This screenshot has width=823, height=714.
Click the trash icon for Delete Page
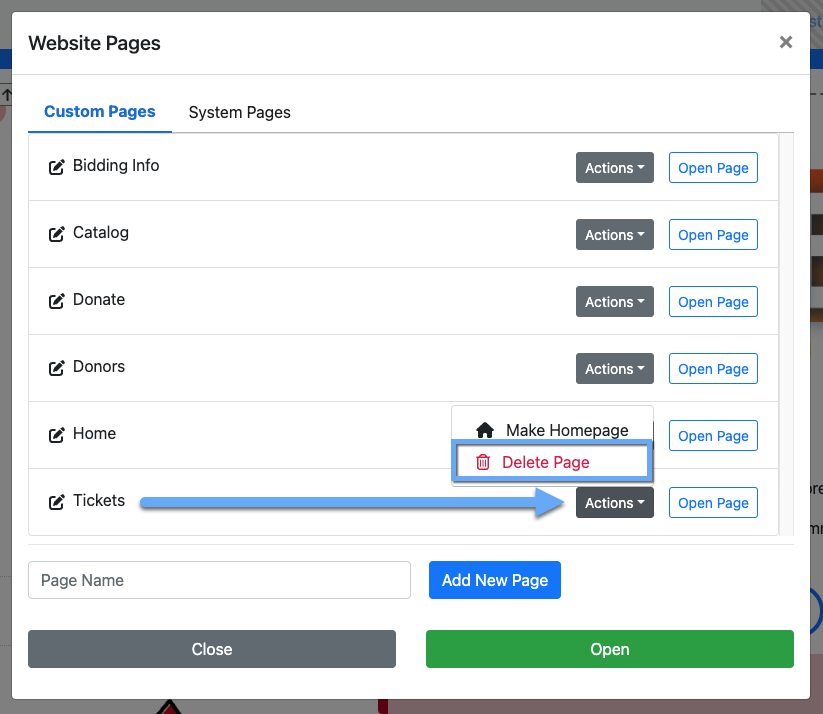tap(483, 462)
